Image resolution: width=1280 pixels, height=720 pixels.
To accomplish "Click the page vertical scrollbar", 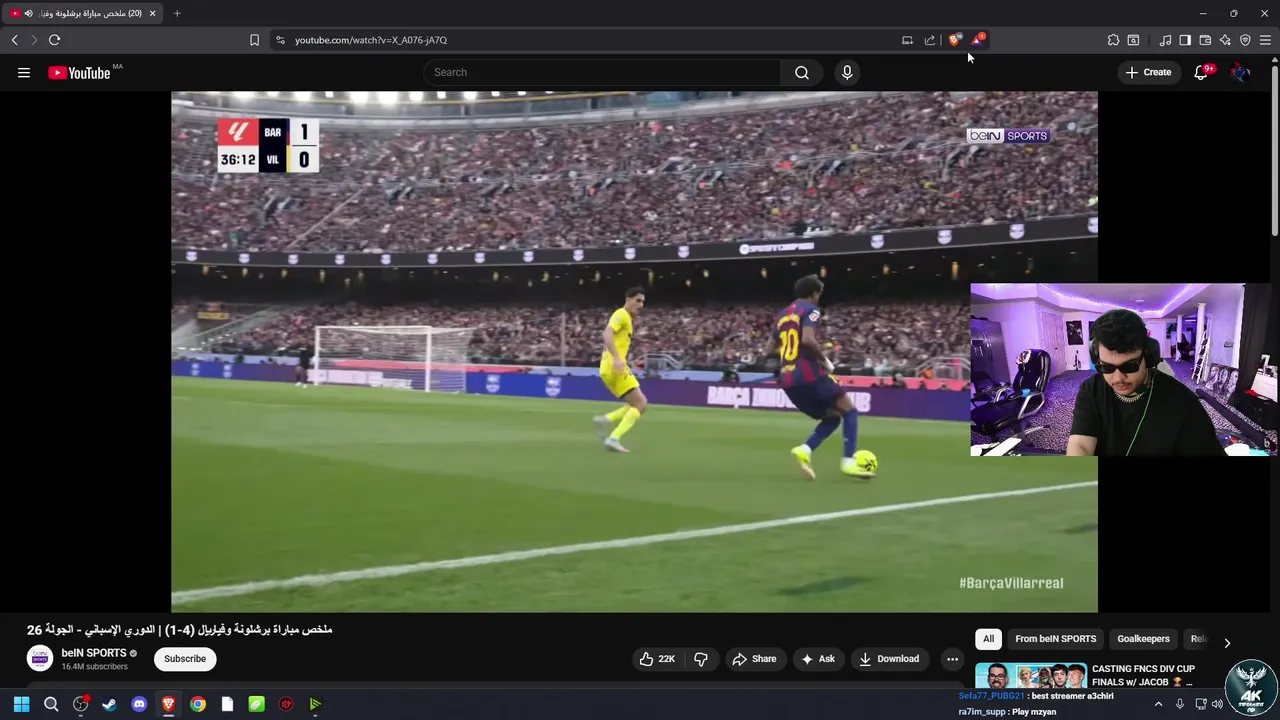I will [1274, 150].
